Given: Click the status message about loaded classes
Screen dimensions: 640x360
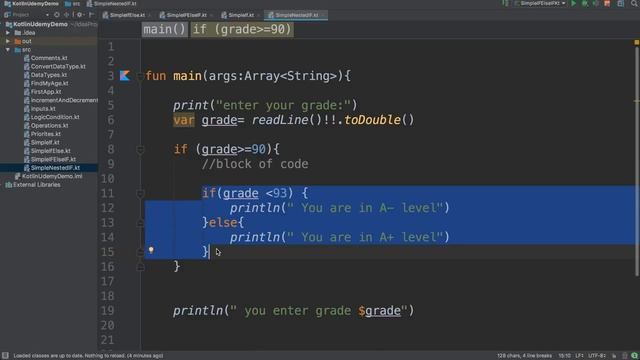Looking at the screenshot, I should pyautogui.click(x=88, y=356).
